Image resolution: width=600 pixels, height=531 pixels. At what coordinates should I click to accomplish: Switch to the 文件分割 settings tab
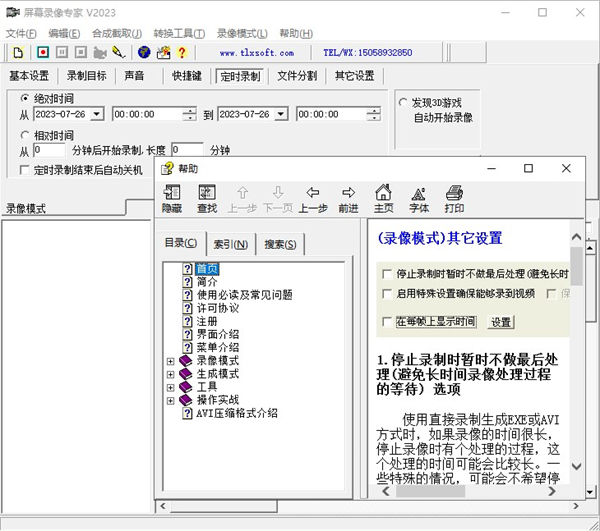297,76
